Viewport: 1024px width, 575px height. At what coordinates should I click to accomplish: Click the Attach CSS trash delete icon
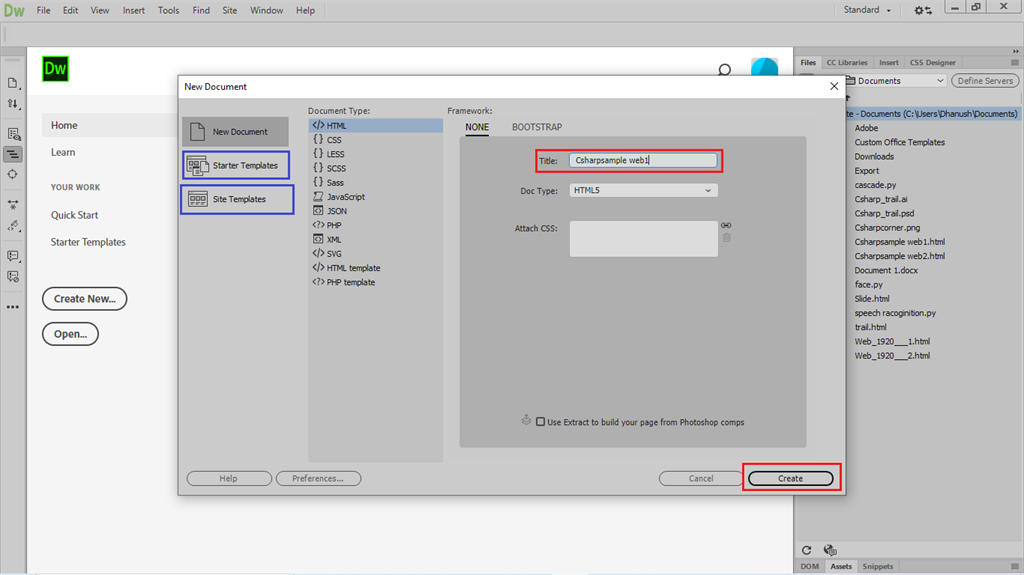coord(726,238)
